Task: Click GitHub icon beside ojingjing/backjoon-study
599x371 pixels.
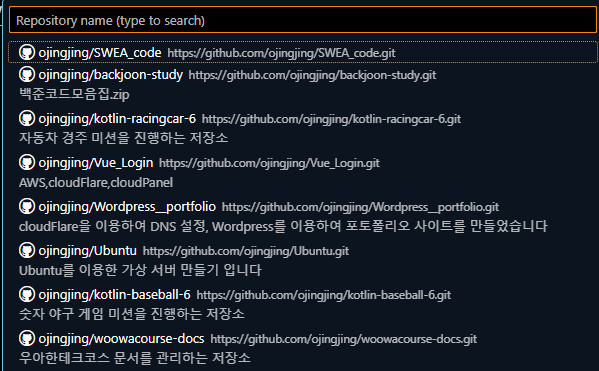Action: tap(27, 74)
